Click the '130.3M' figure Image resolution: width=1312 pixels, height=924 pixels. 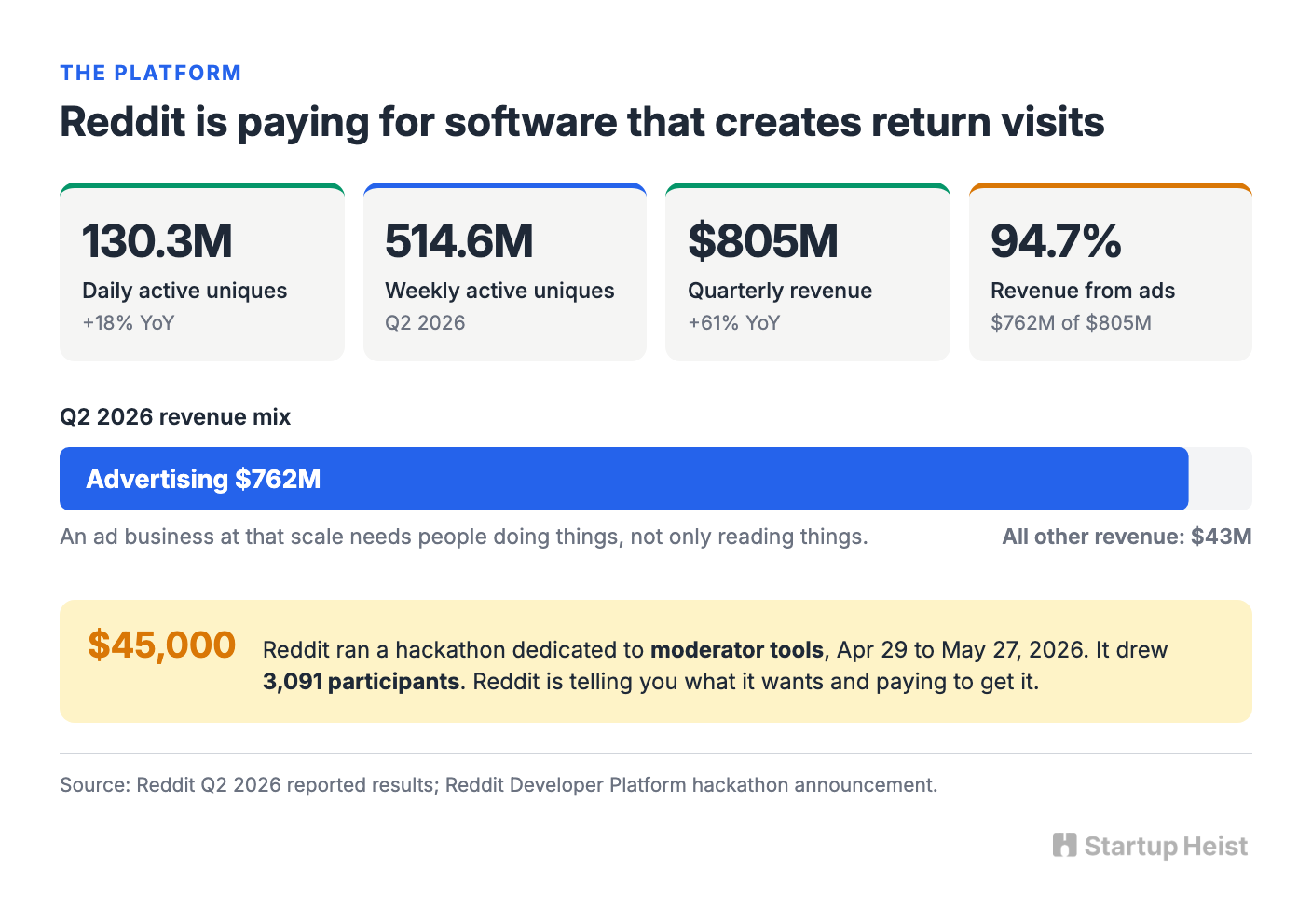(x=157, y=241)
